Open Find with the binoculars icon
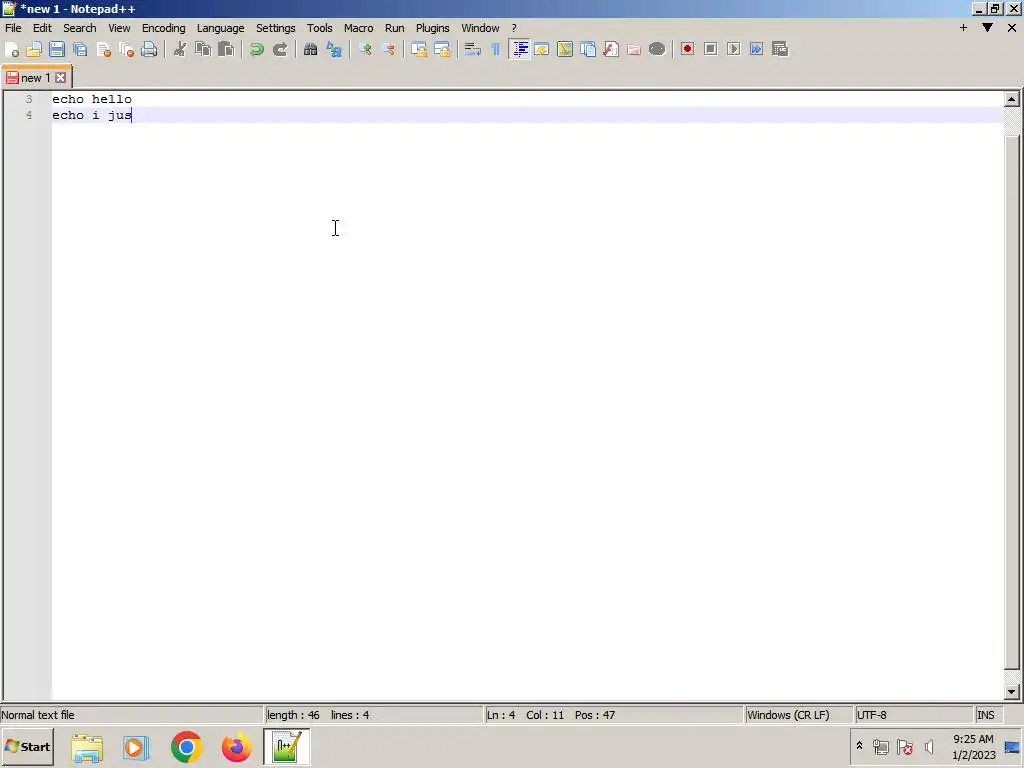Screen dimensions: 1024x768 coord(311,50)
